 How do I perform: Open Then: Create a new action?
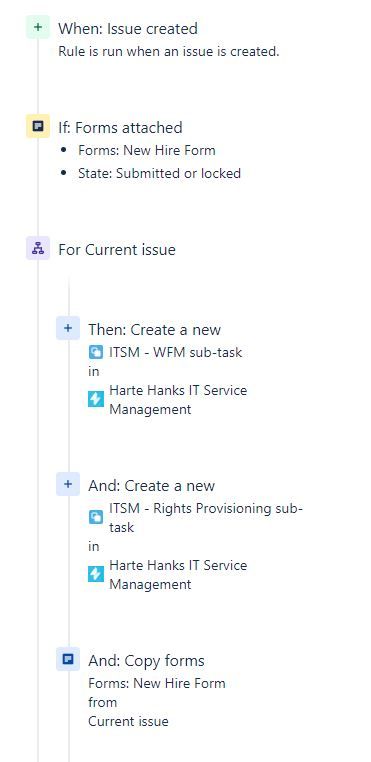[155, 329]
